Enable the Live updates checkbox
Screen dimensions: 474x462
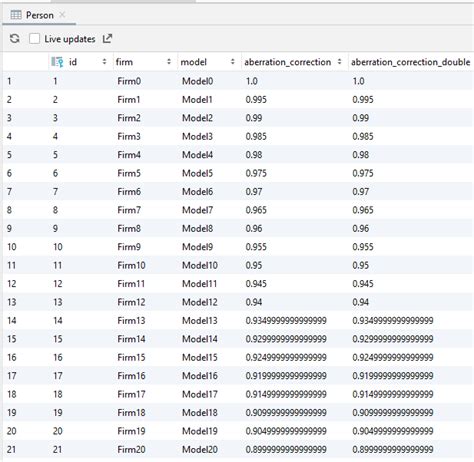pos(34,39)
